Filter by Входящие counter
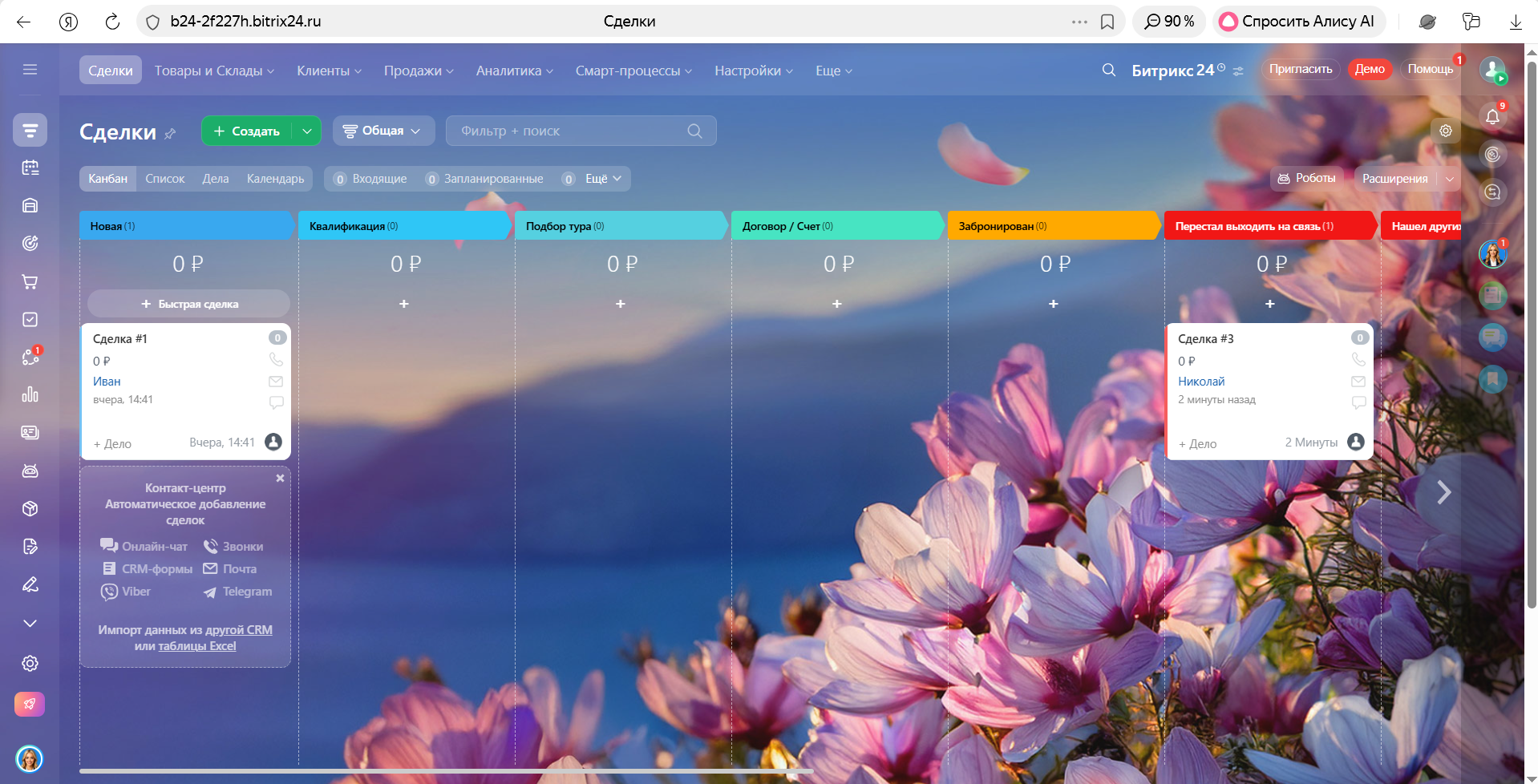Viewport: 1538px width, 784px height. pos(370,179)
